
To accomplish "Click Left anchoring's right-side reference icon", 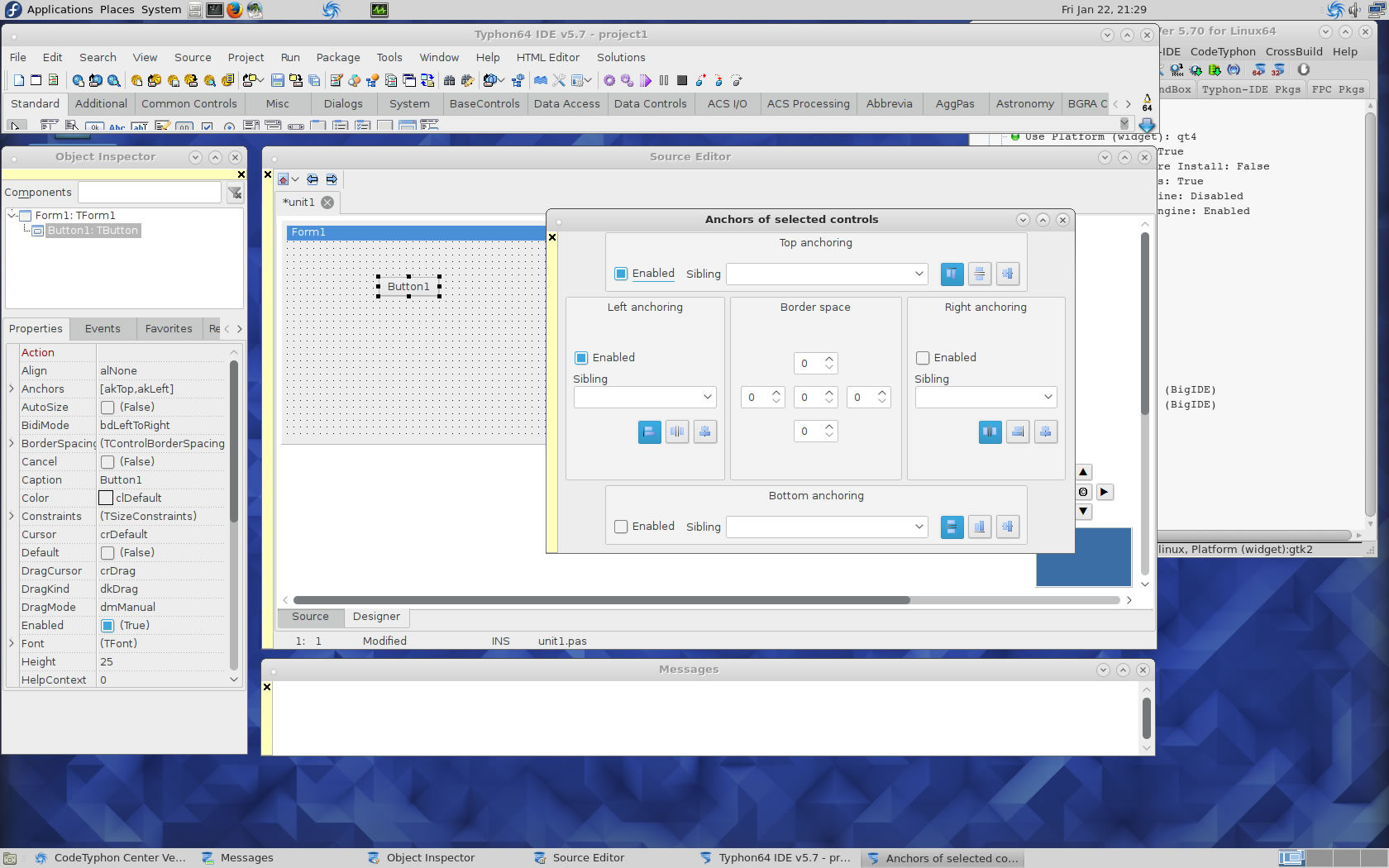I will [677, 432].
